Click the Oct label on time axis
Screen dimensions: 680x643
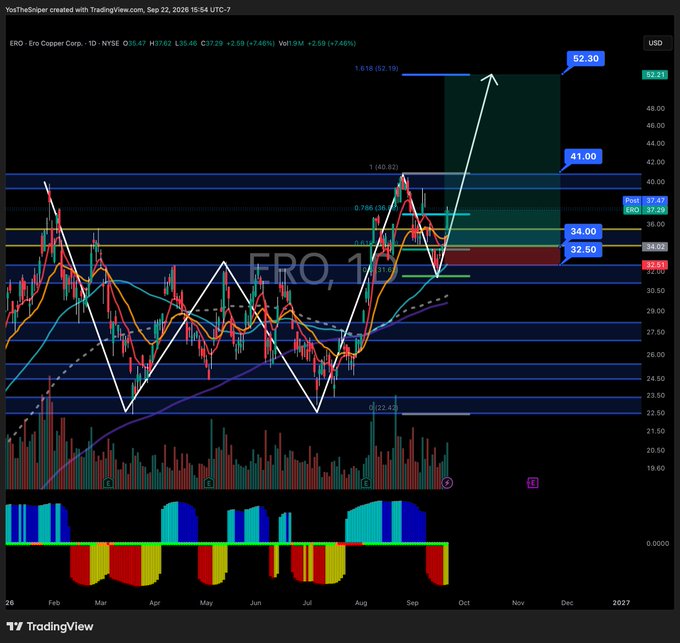tap(464, 603)
